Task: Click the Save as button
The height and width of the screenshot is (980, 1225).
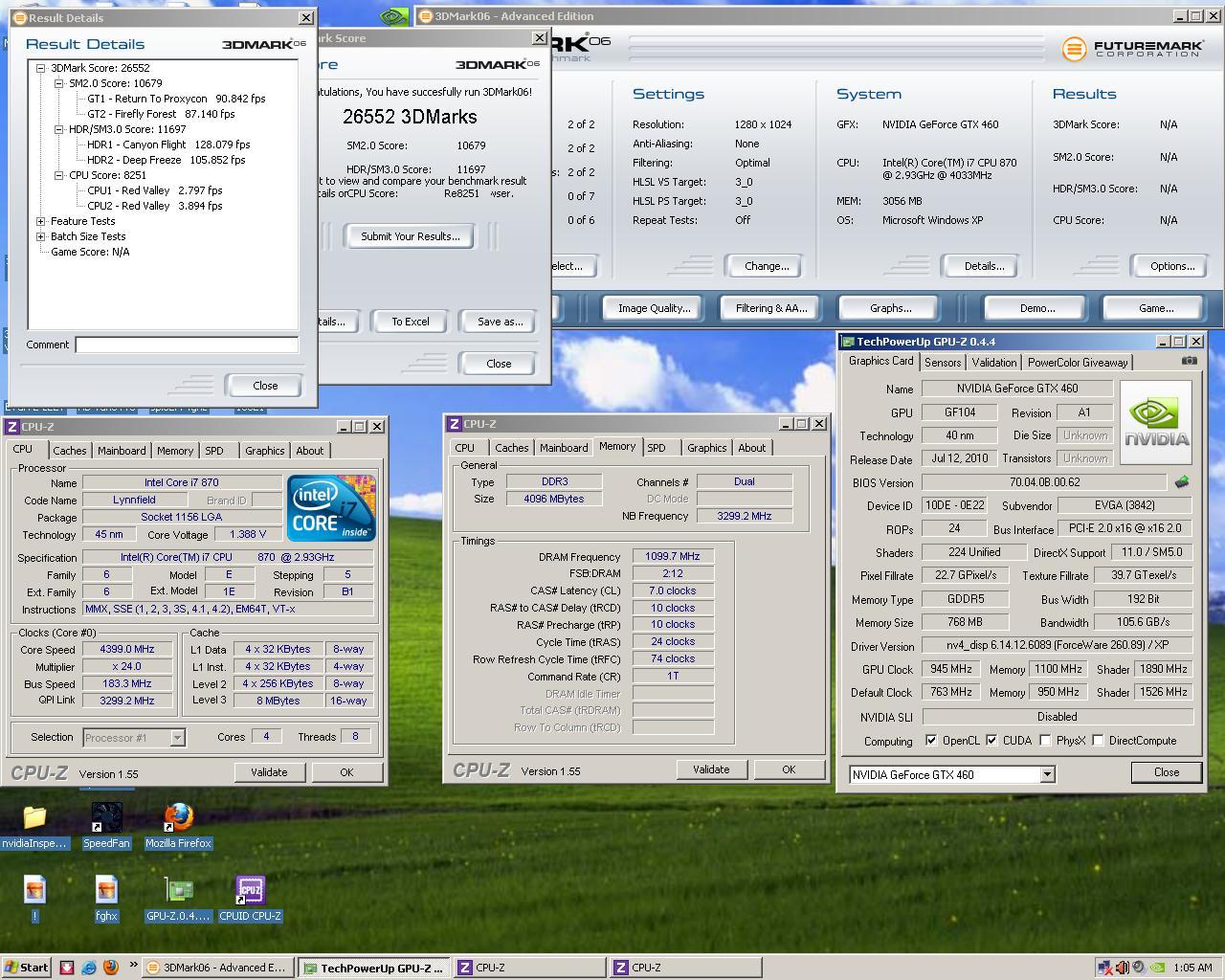Action: tap(500, 322)
